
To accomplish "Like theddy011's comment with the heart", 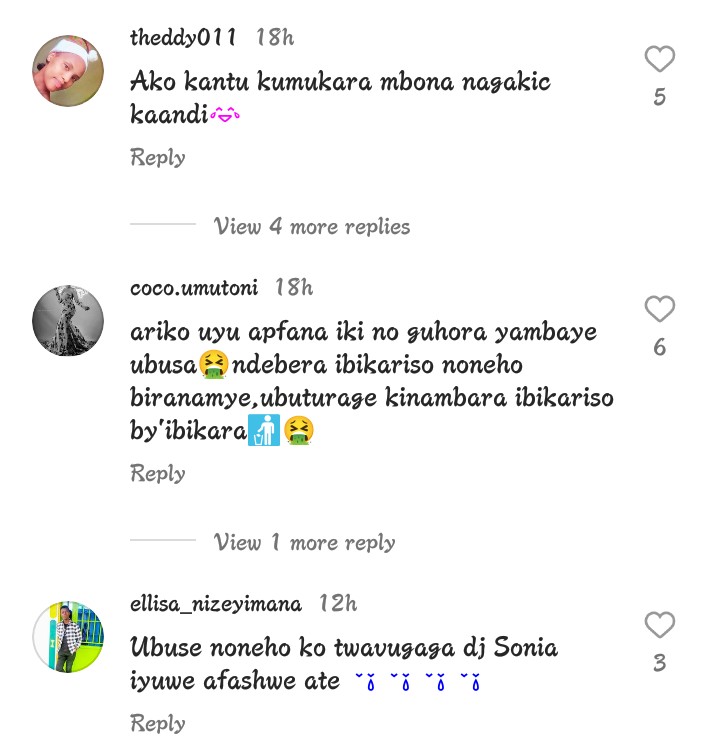I will click(x=659, y=59).
